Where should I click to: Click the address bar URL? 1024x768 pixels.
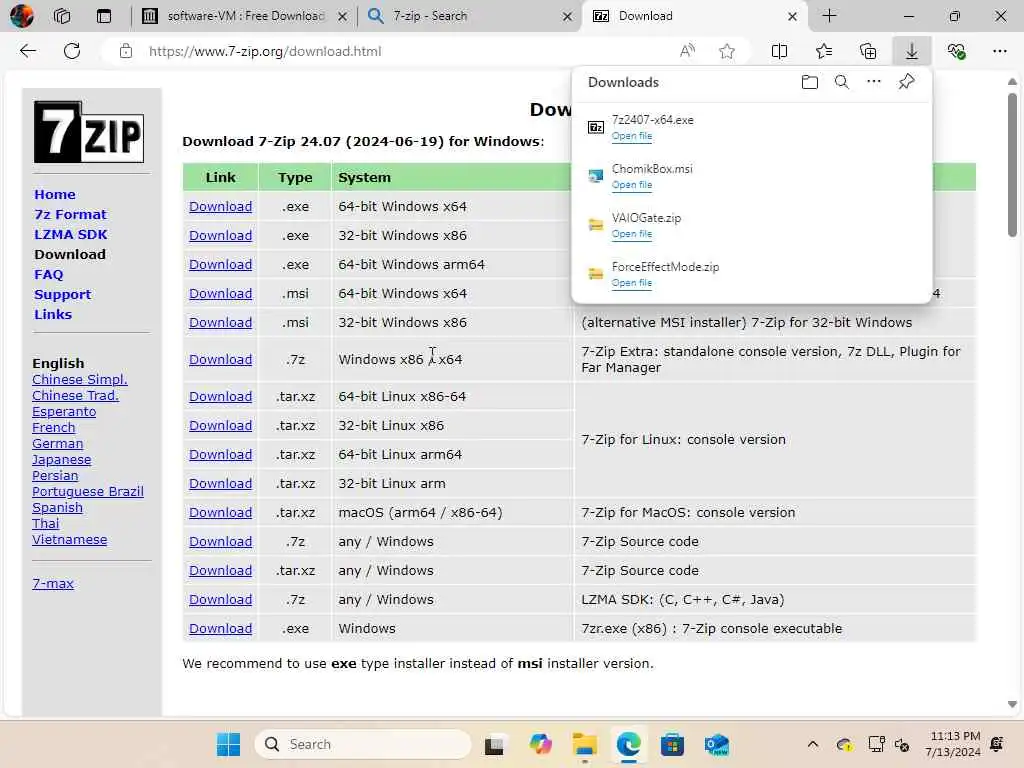264,51
